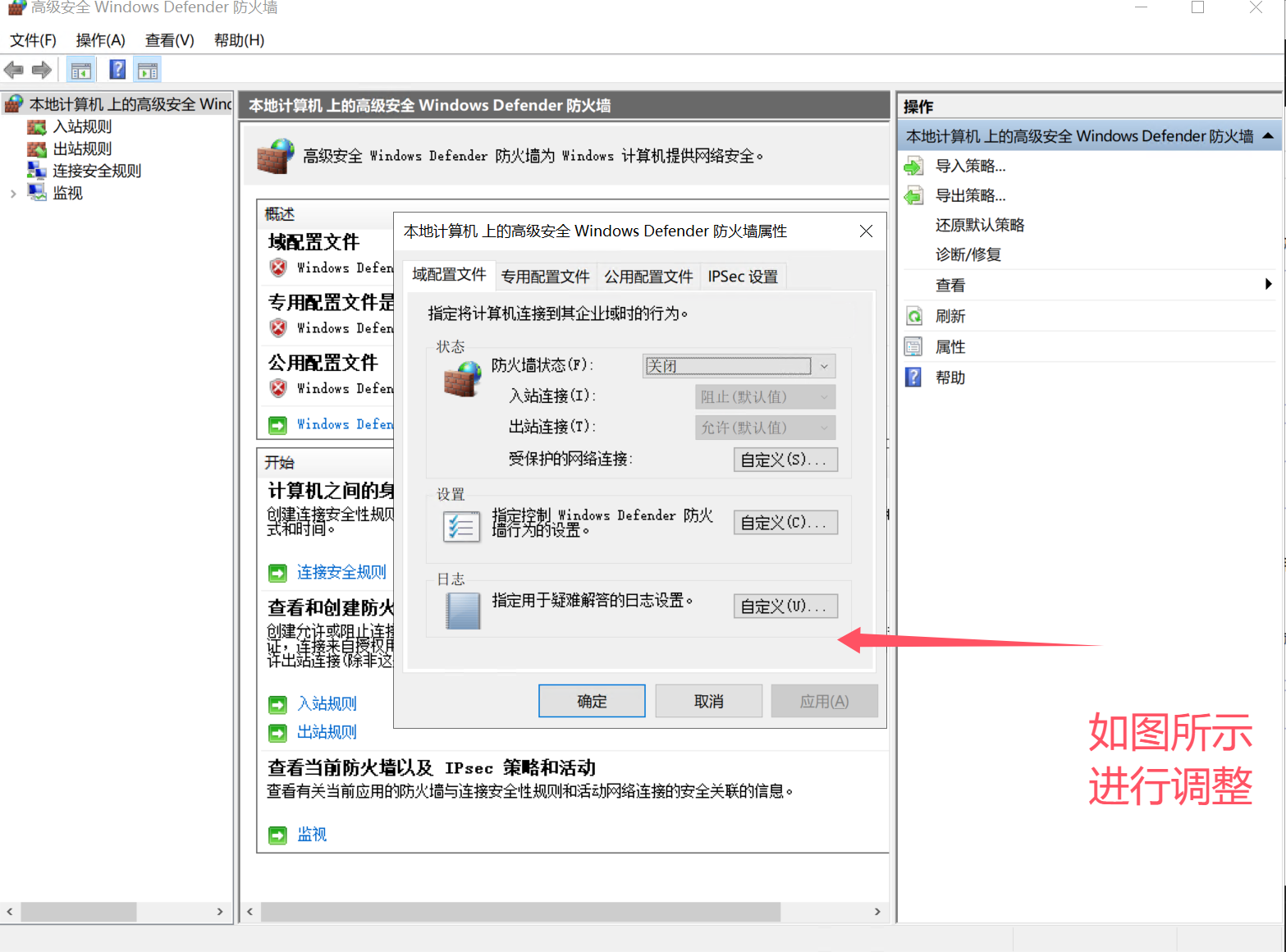This screenshot has width=1286, height=952.
Task: Click Windows Defender properties link in 概述
Action: click(345, 424)
